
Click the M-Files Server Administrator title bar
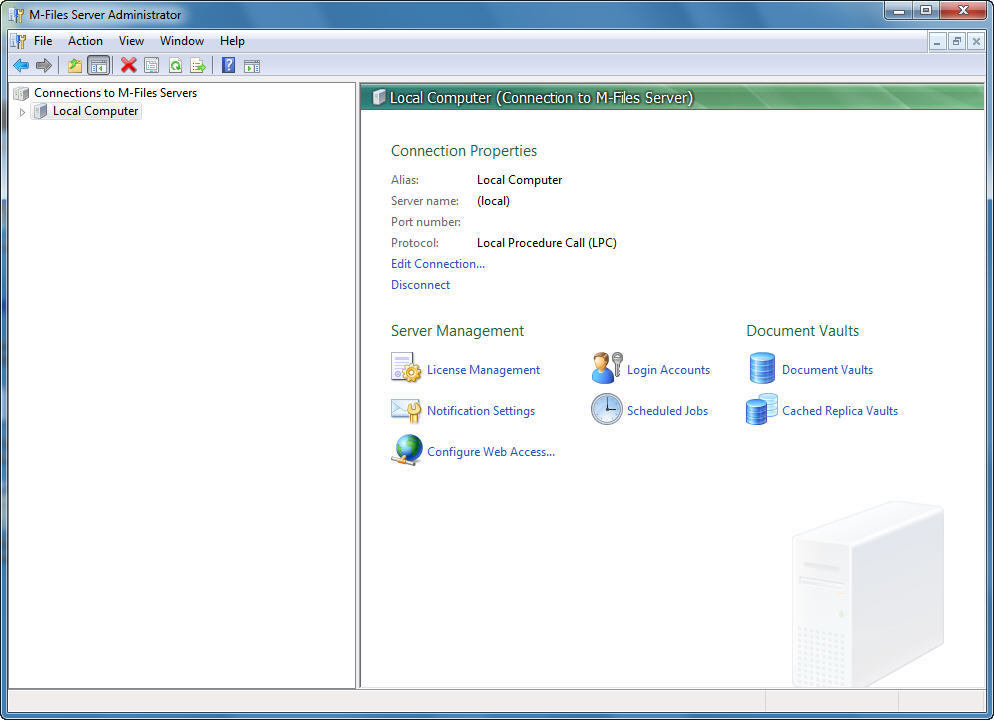(x=444, y=14)
